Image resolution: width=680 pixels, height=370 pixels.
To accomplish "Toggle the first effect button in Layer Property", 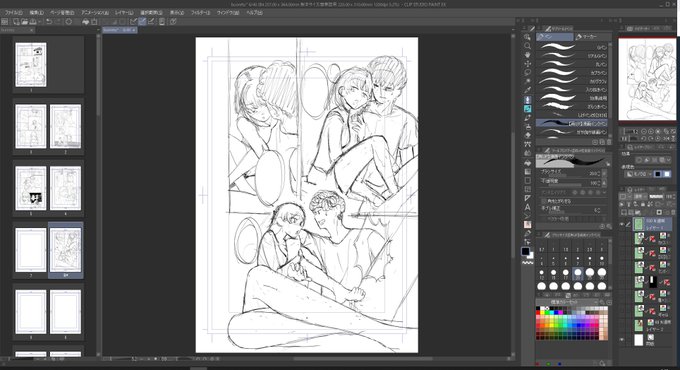I will click(x=639, y=160).
